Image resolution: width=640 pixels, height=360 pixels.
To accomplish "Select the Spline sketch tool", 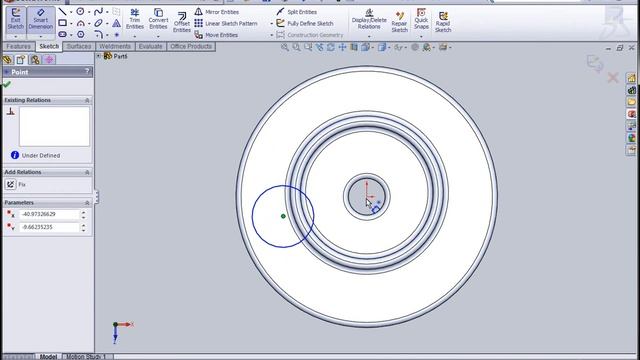I will [98, 12].
